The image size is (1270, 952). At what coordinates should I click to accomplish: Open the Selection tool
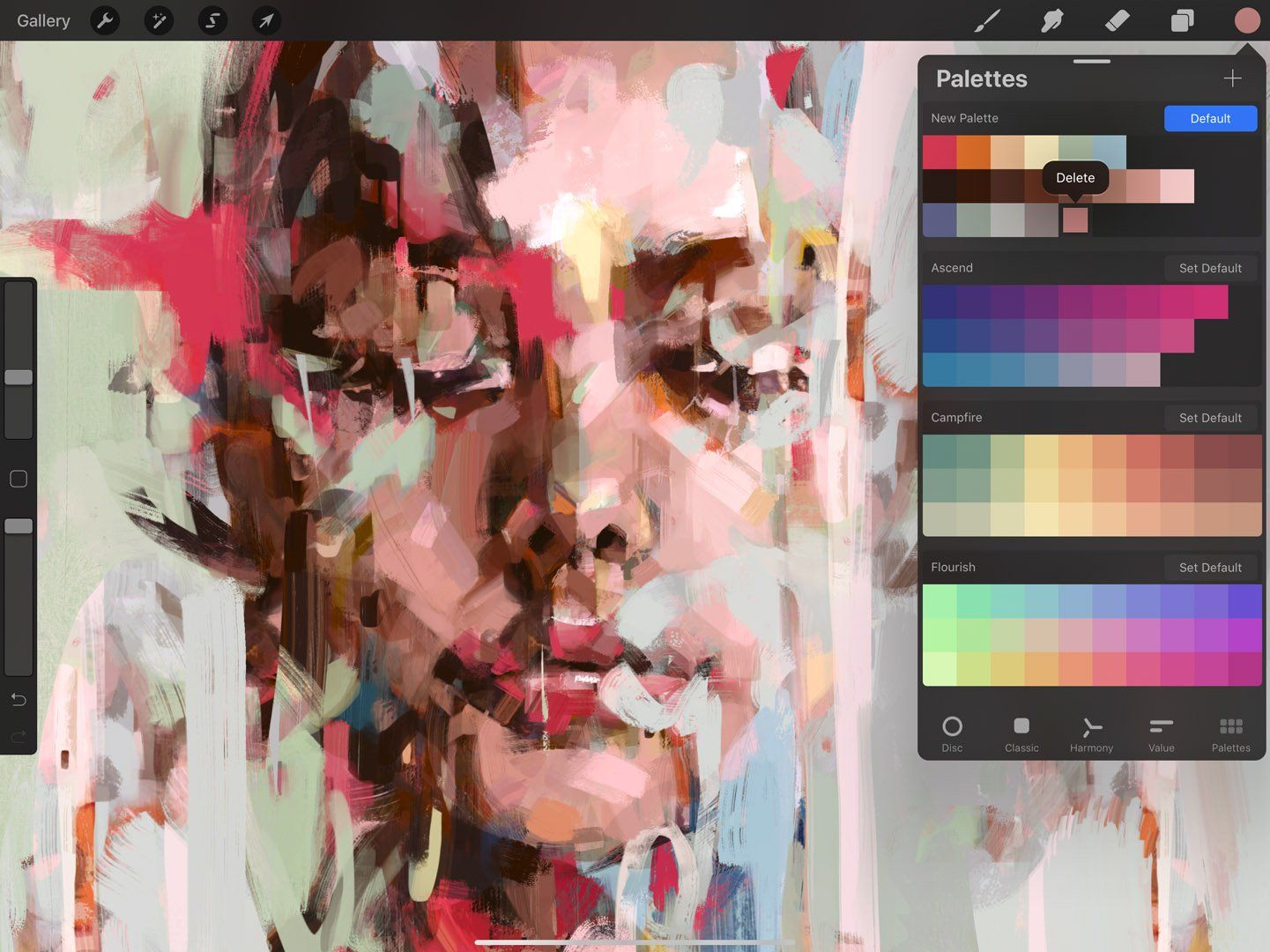click(x=212, y=20)
